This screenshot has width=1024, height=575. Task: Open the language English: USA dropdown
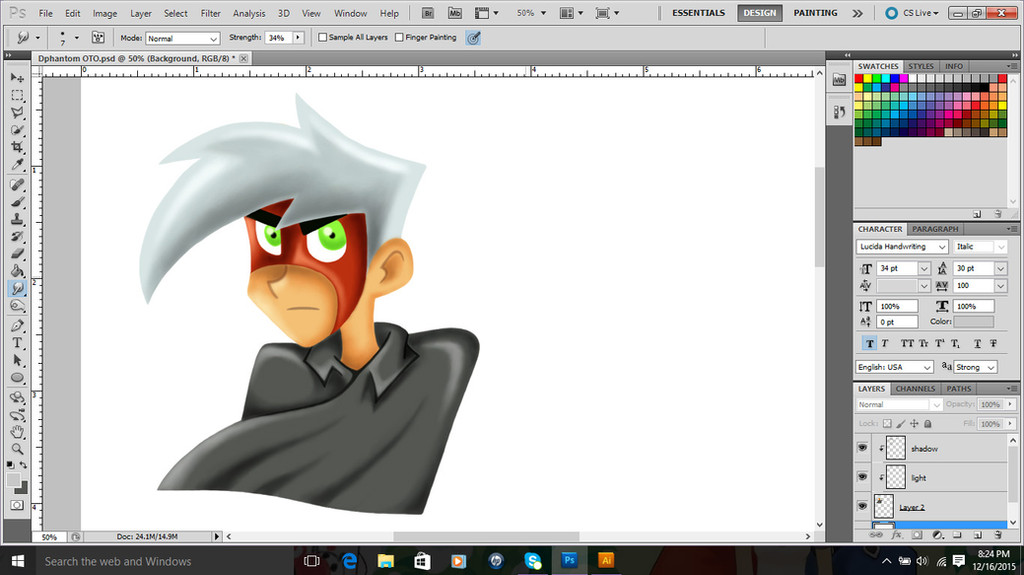click(894, 367)
